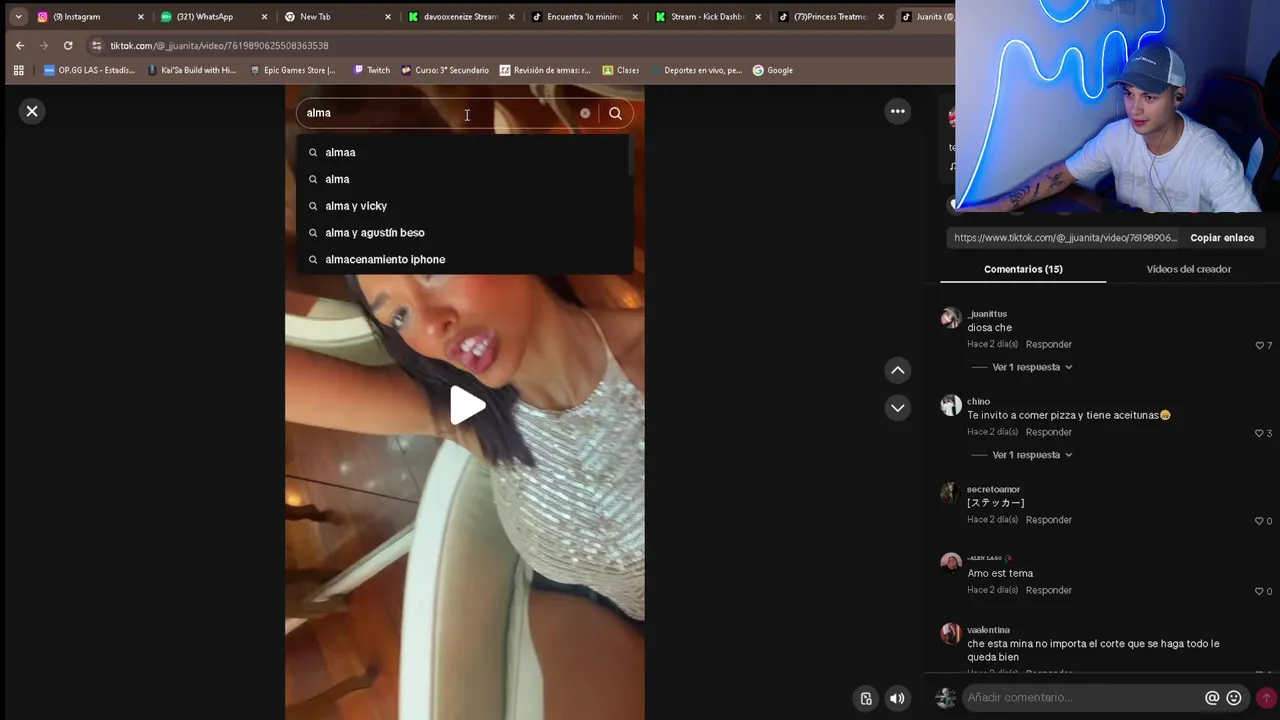Open secretoamor's avatar
This screenshot has width=1280, height=720.
point(951,493)
